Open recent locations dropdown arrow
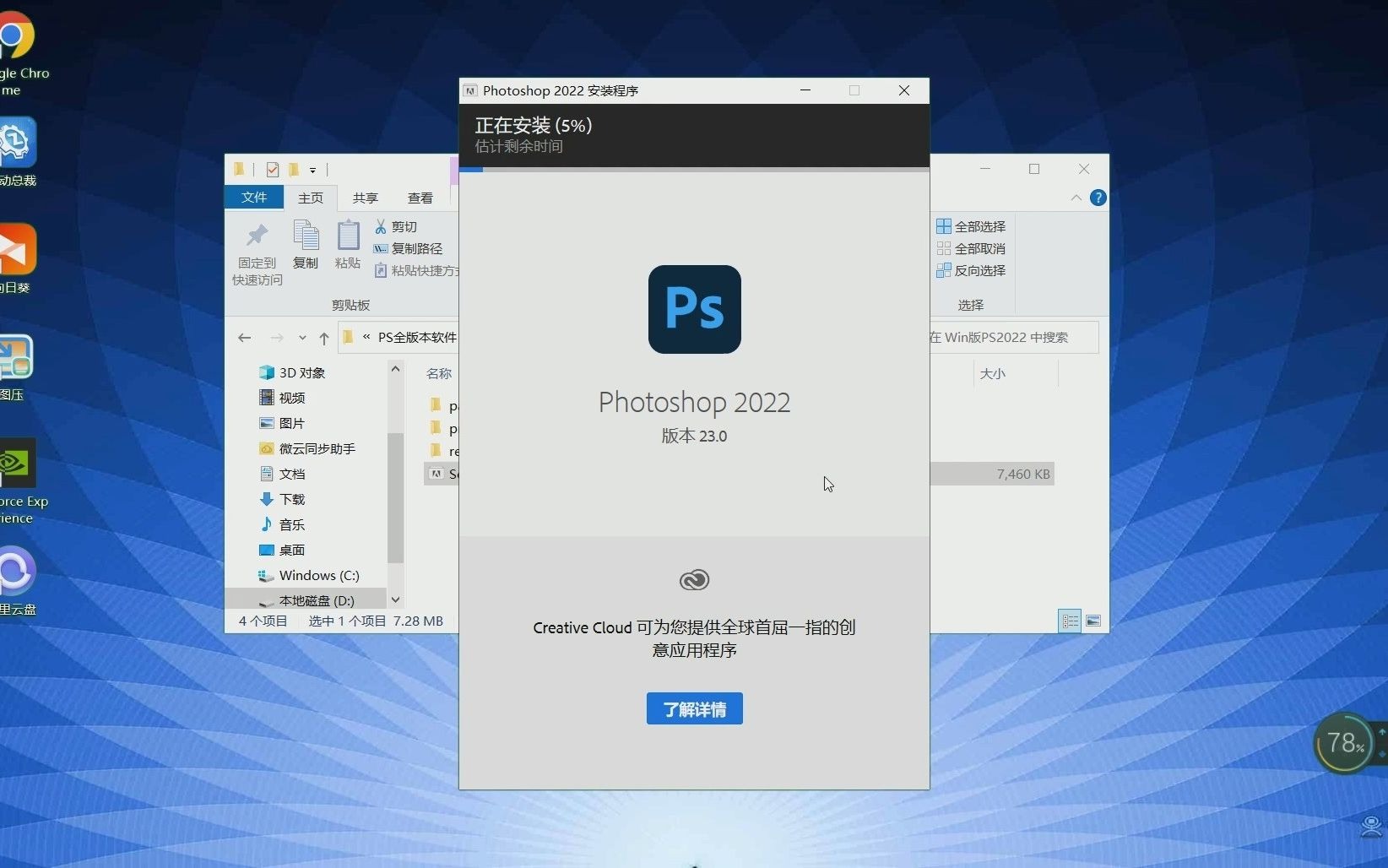Image resolution: width=1388 pixels, height=868 pixels. 302,338
